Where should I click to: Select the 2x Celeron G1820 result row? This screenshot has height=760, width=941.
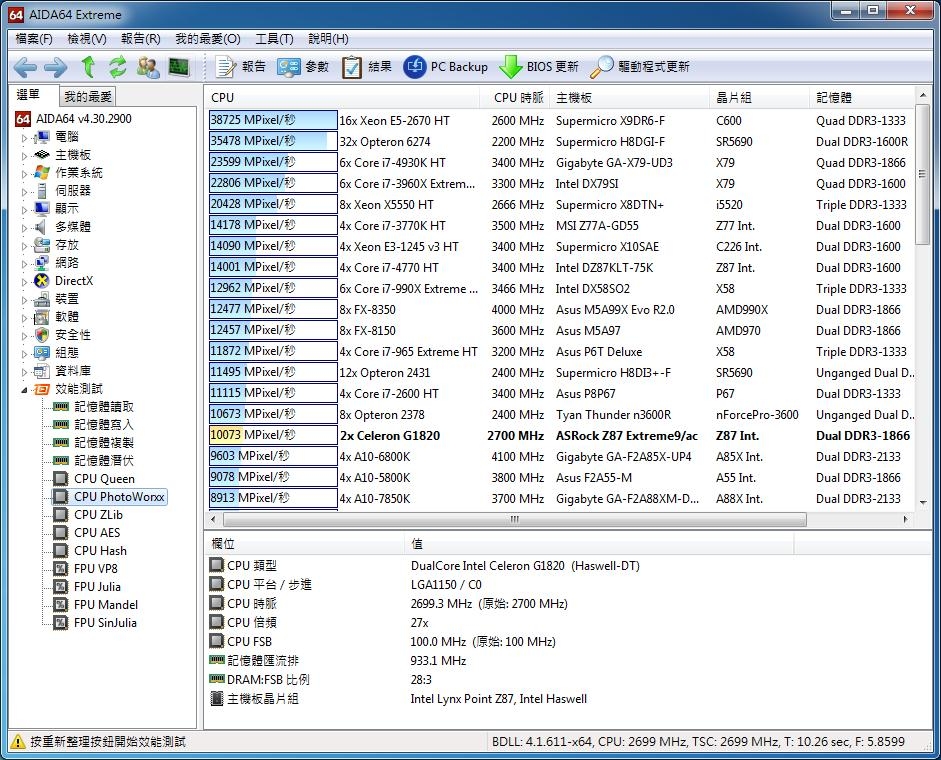561,435
